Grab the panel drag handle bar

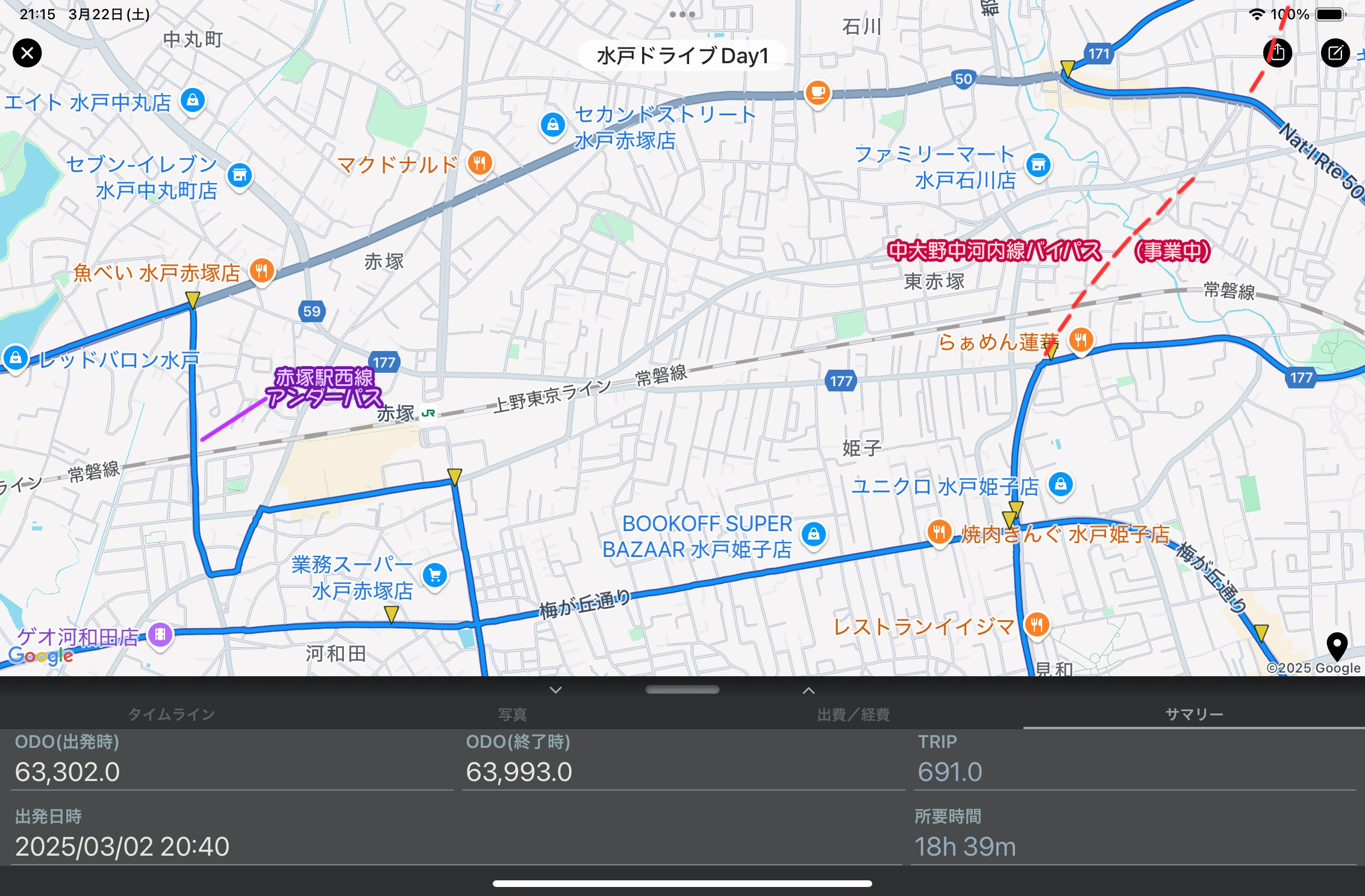tap(682, 690)
